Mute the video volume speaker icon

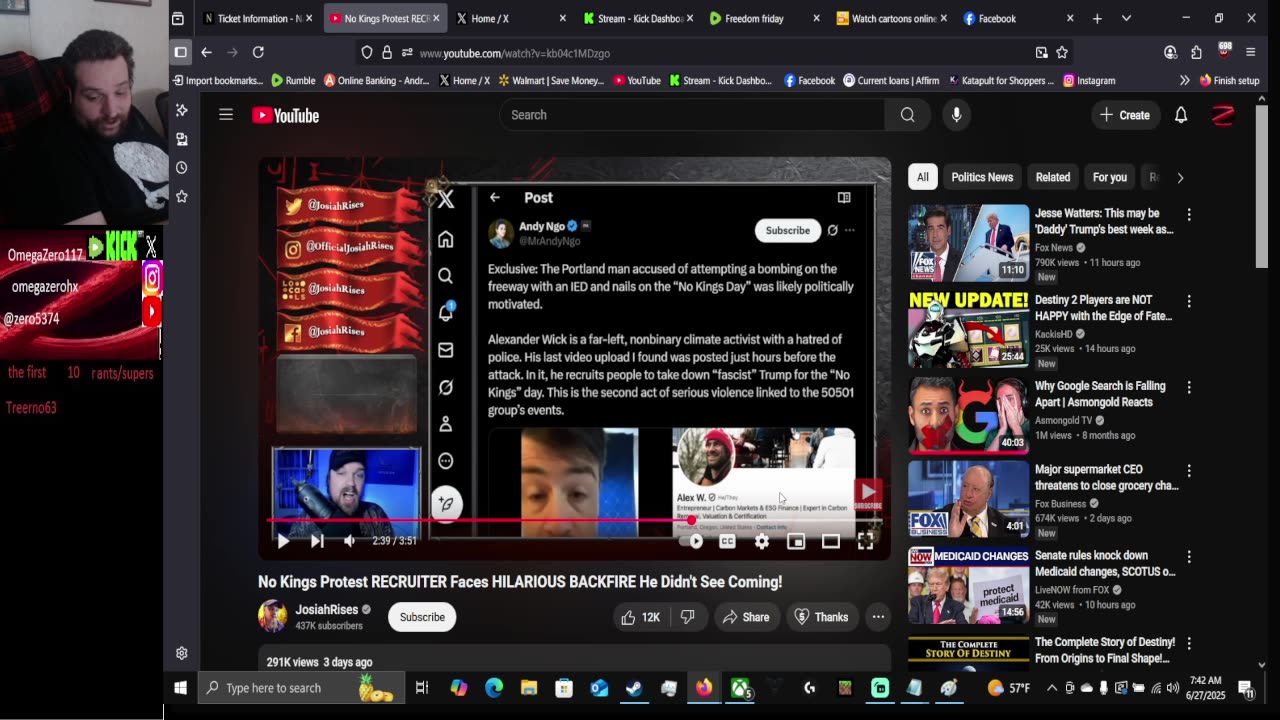tap(349, 541)
